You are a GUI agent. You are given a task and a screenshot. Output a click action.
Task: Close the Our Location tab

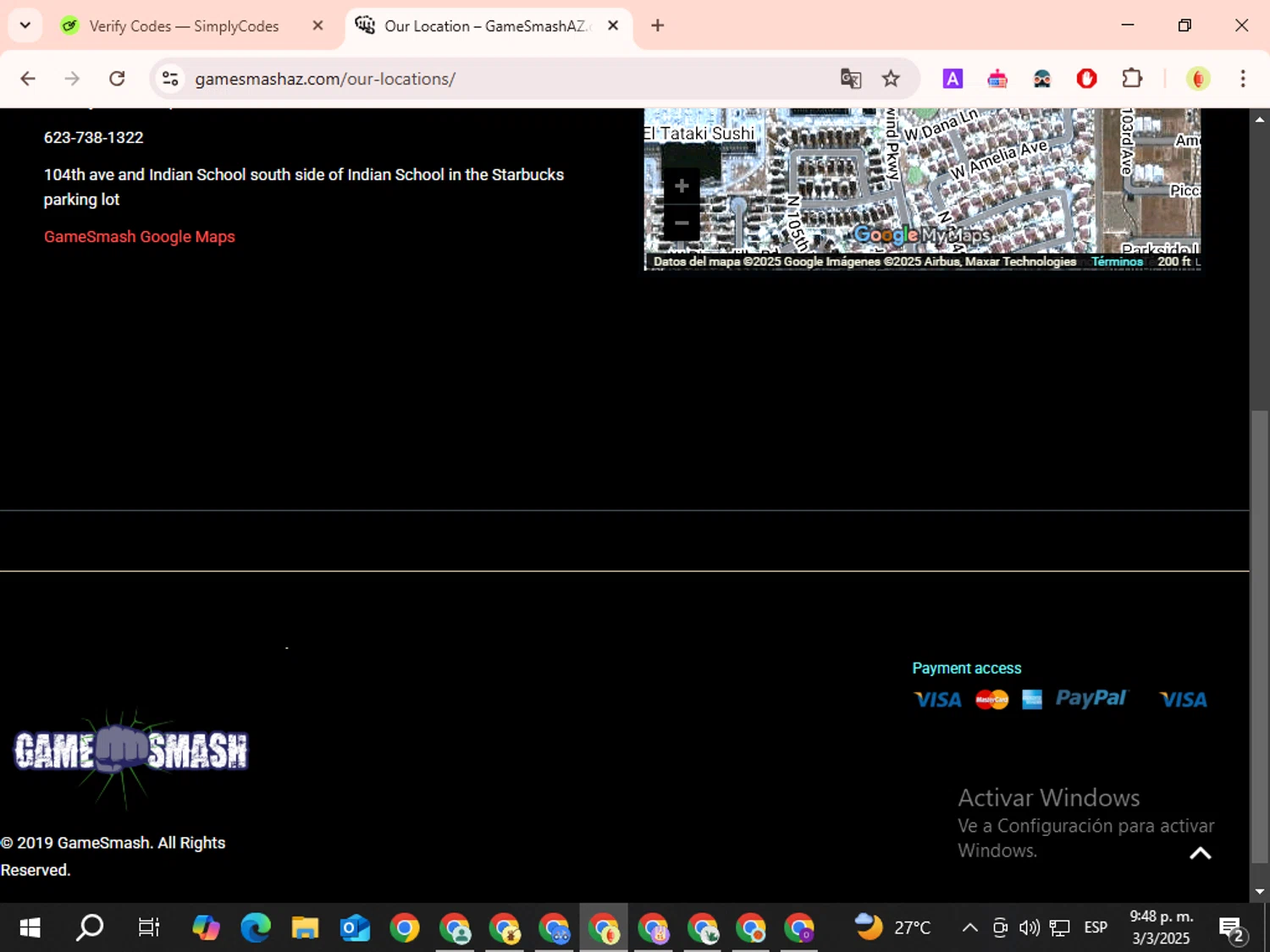pos(613,25)
